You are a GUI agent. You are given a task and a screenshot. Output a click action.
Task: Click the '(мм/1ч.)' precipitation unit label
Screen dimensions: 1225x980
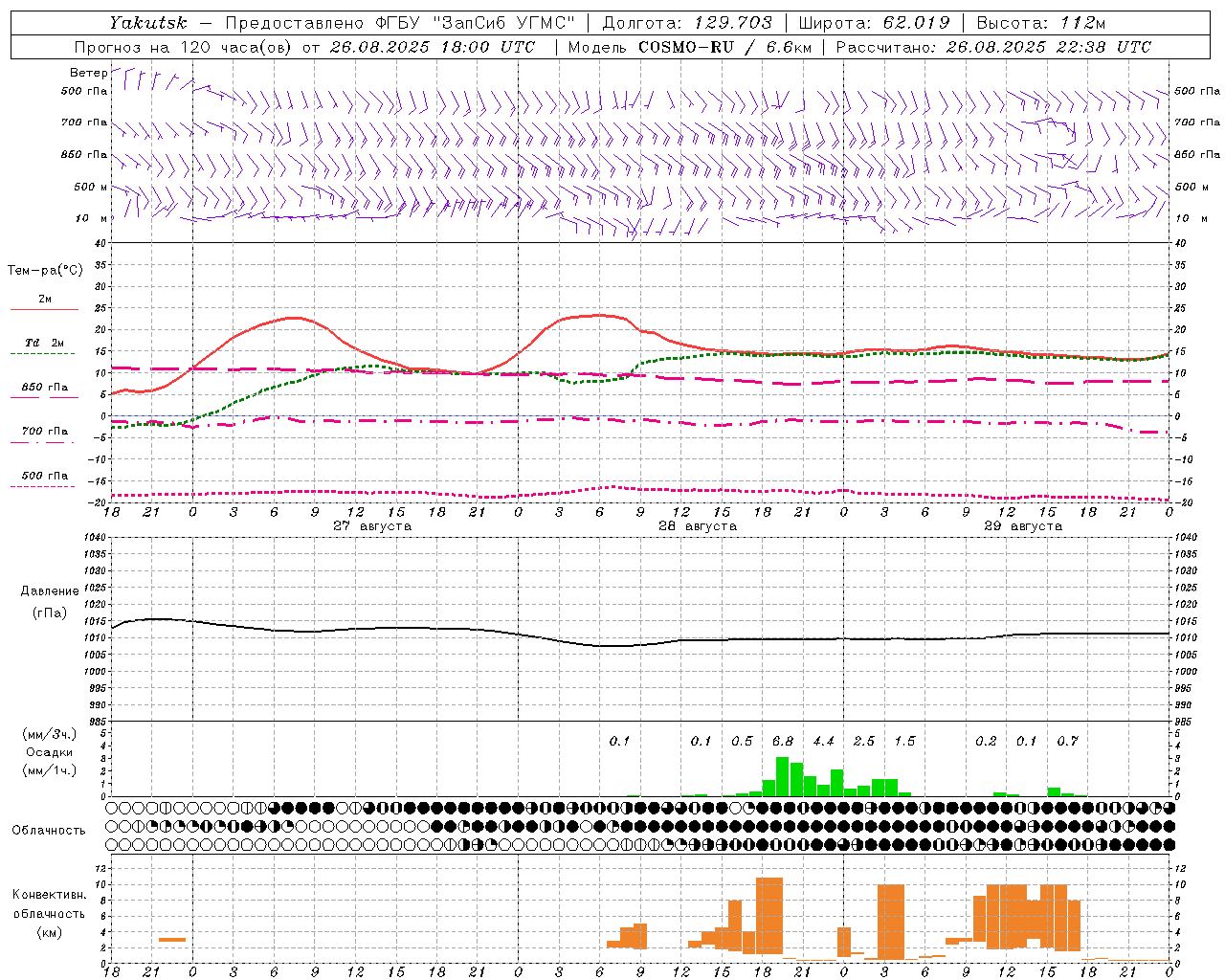[50, 770]
